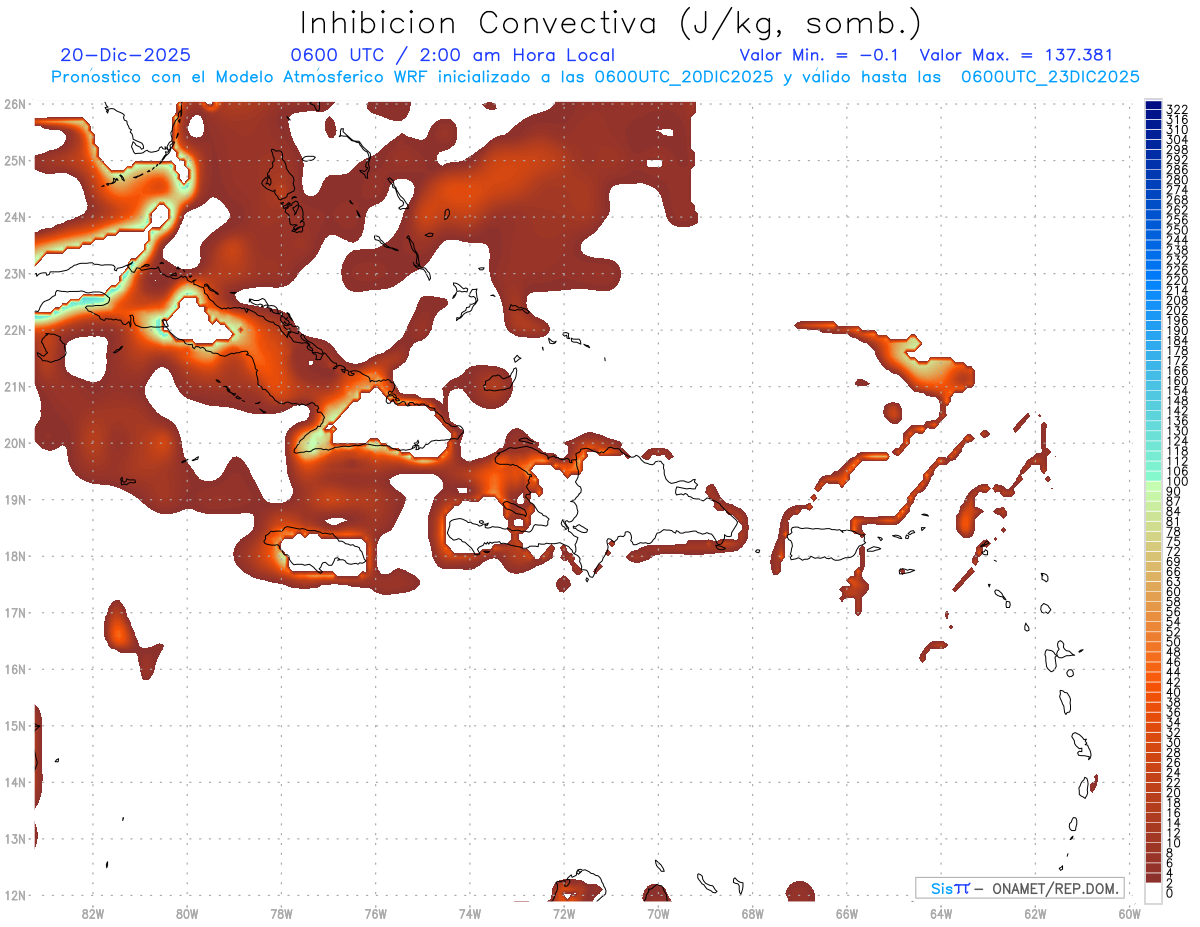Screen dimensions: 1200x927
Task: Select the 'Valor Max. = 137.381' text
Action: 1015,55
